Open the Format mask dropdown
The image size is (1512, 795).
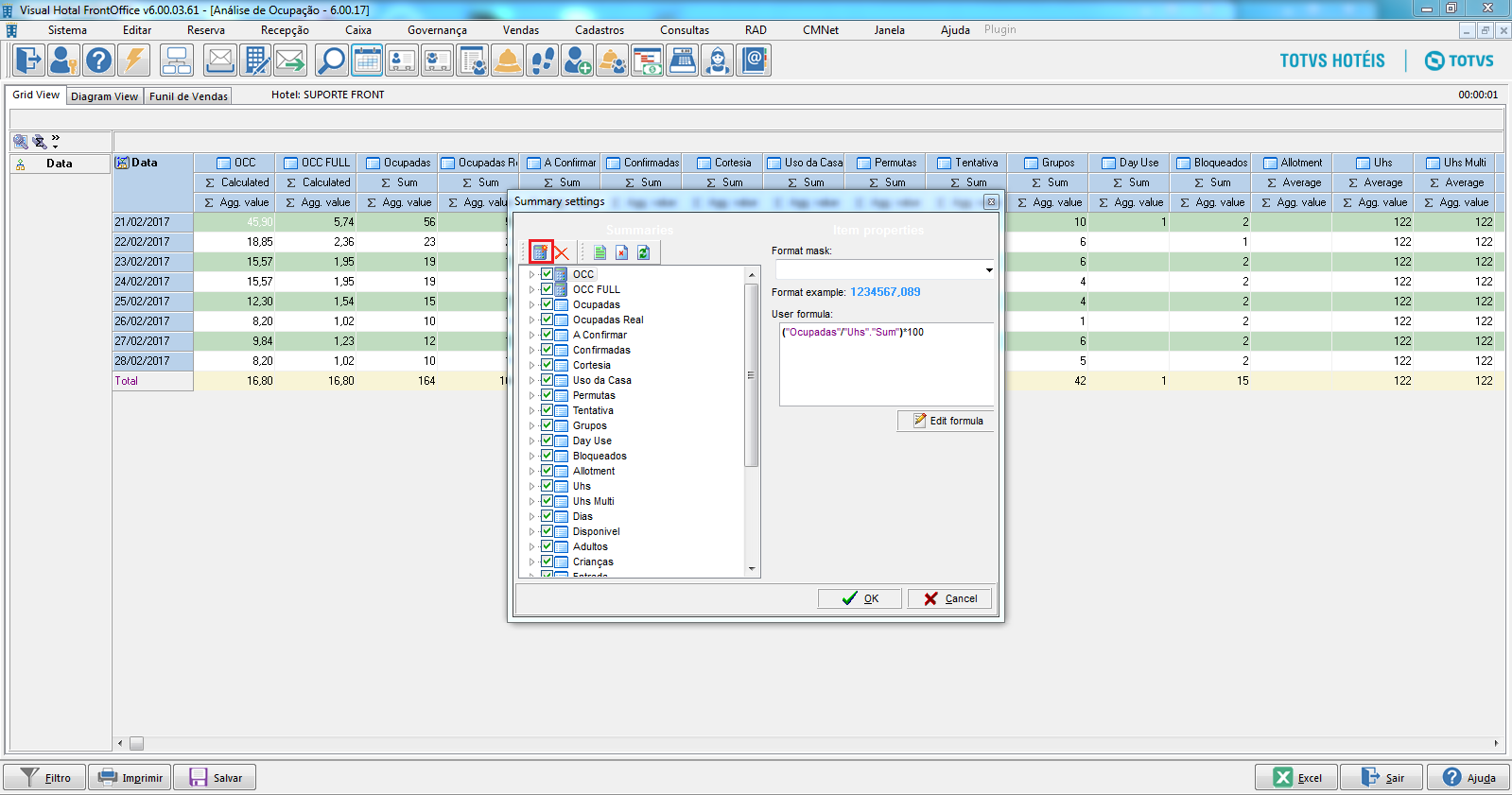[x=989, y=270]
